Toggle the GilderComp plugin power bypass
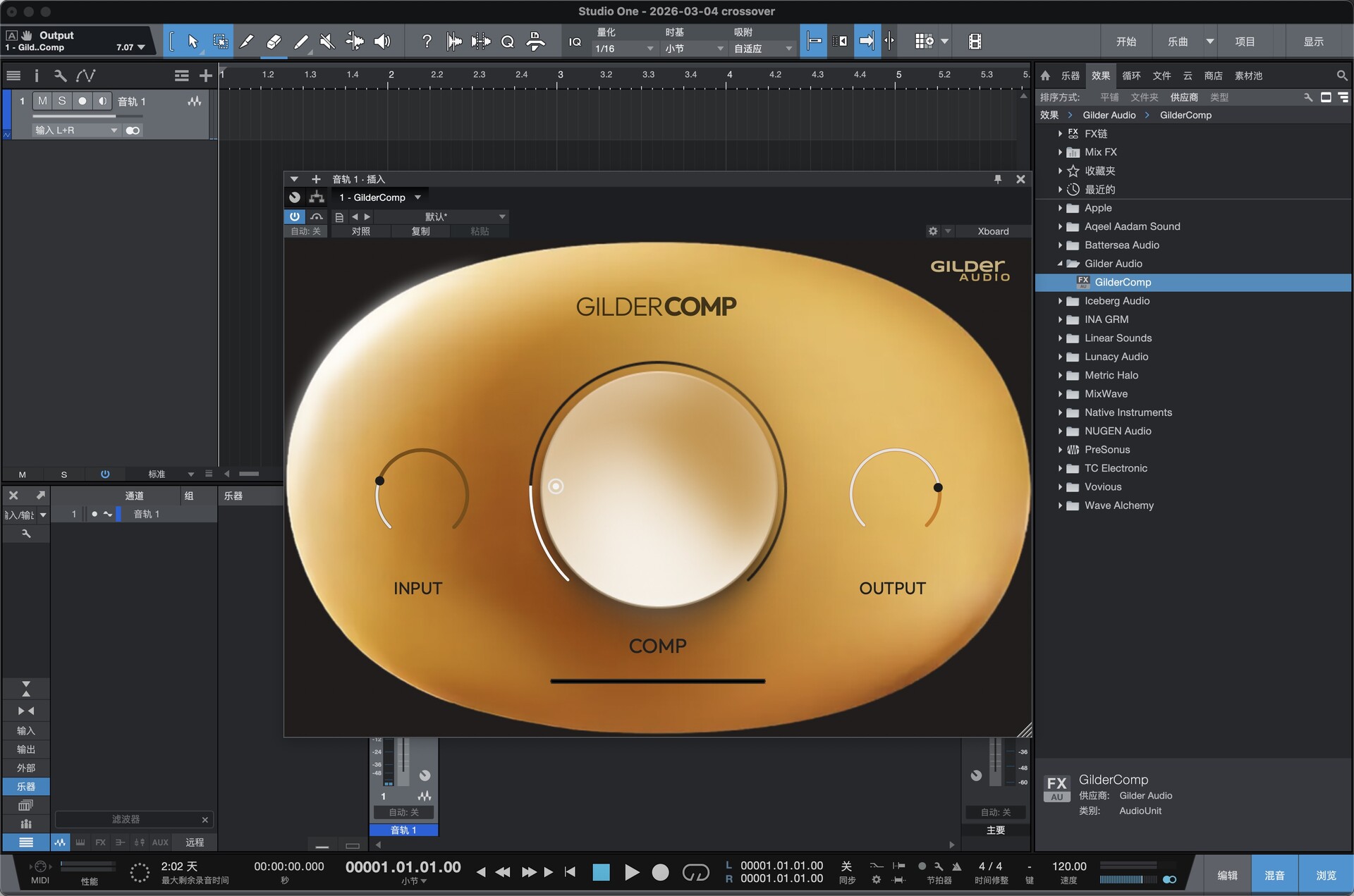 pos(294,216)
